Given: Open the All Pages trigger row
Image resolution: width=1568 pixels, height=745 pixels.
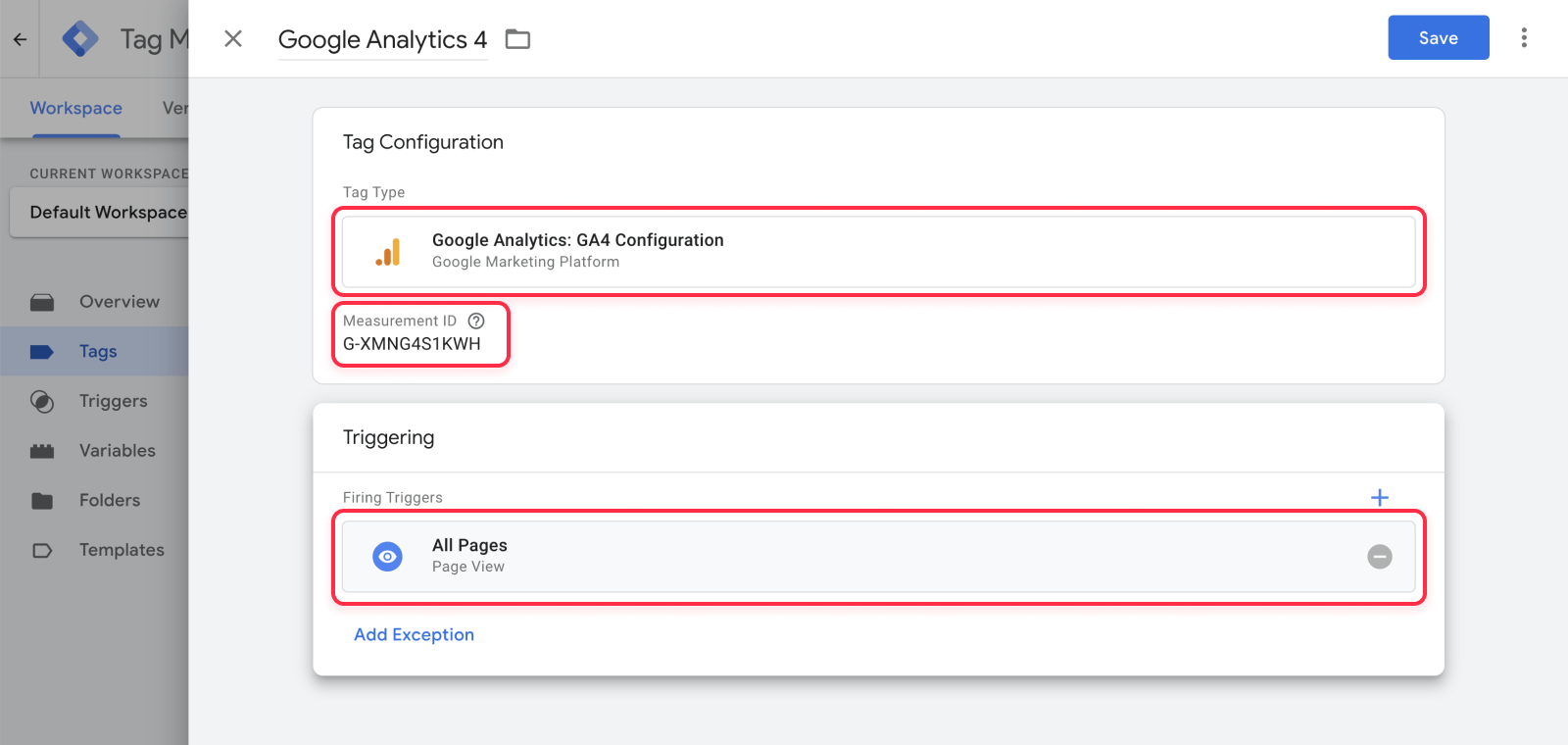Looking at the screenshot, I should click(x=879, y=556).
